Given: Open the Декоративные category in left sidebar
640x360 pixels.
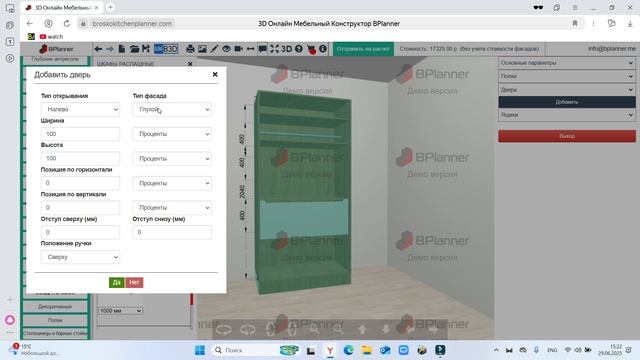Looking at the screenshot, I should 55,307.
